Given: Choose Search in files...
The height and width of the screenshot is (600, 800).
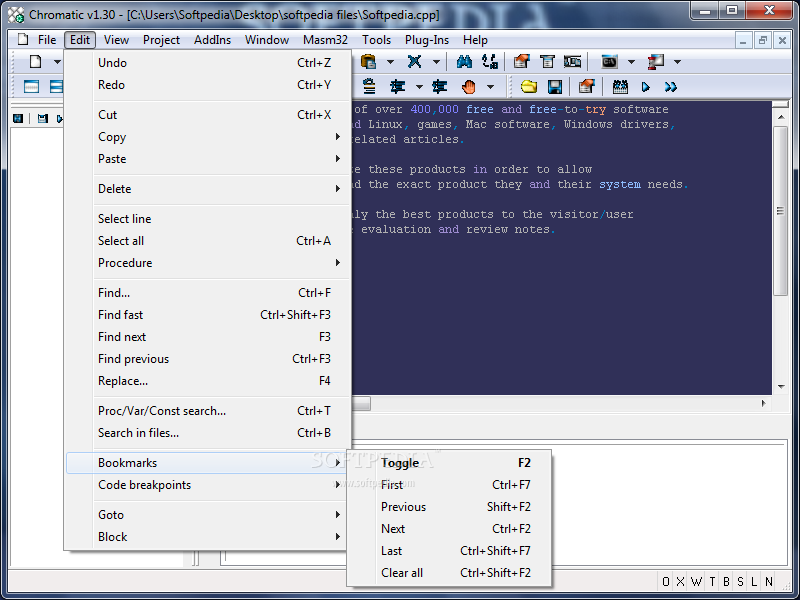Looking at the screenshot, I should click(x=208, y=433).
